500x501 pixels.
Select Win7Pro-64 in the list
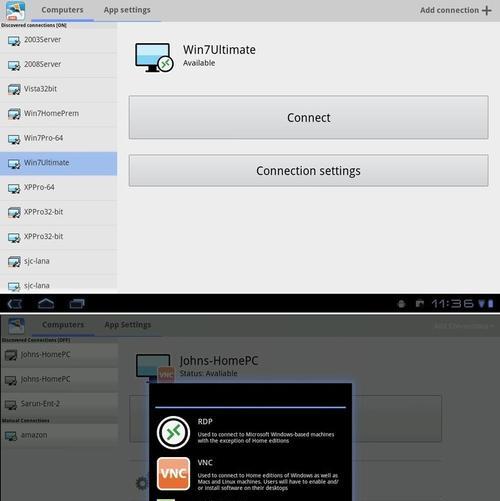[58, 138]
